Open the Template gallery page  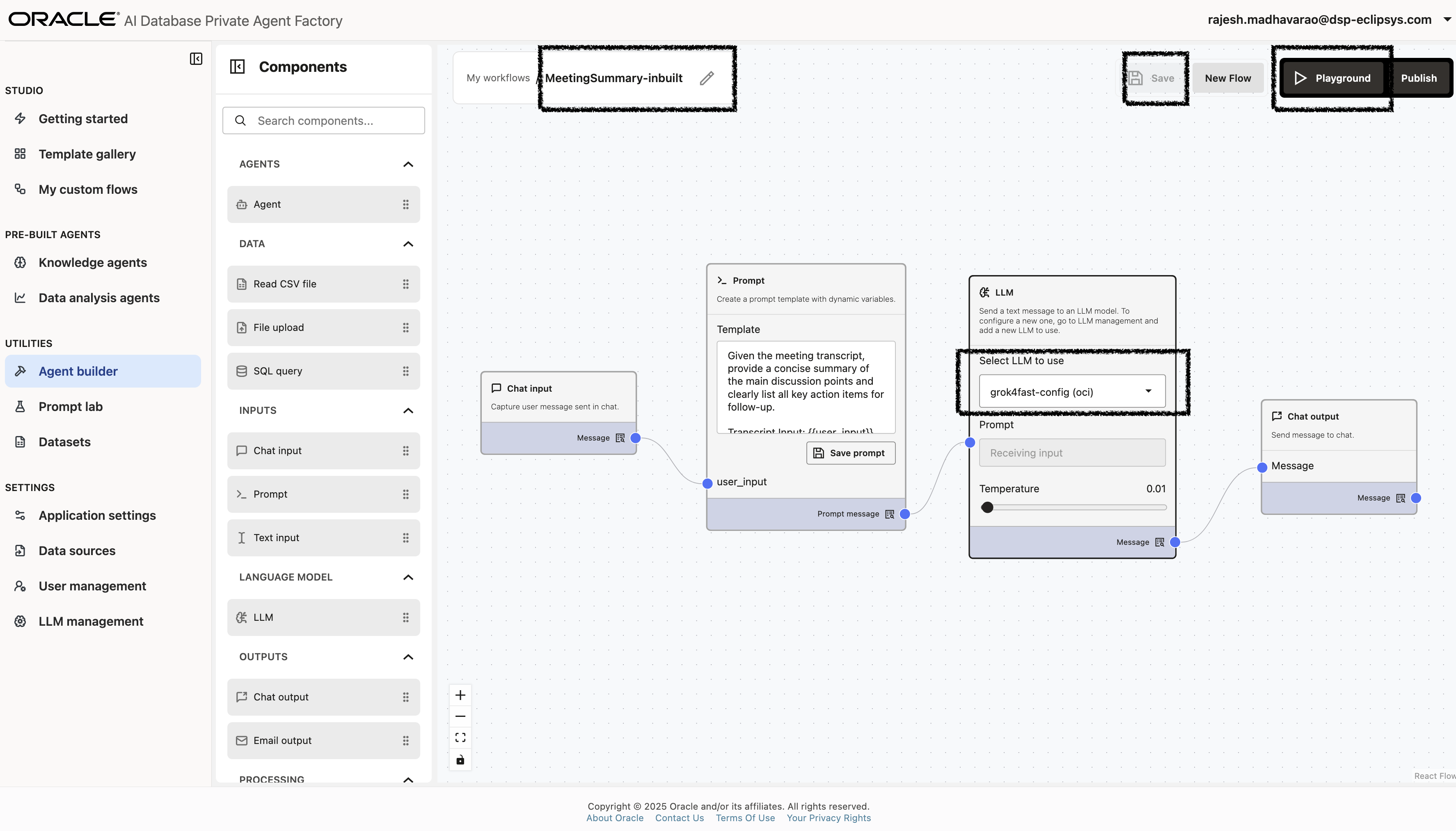tap(87, 154)
